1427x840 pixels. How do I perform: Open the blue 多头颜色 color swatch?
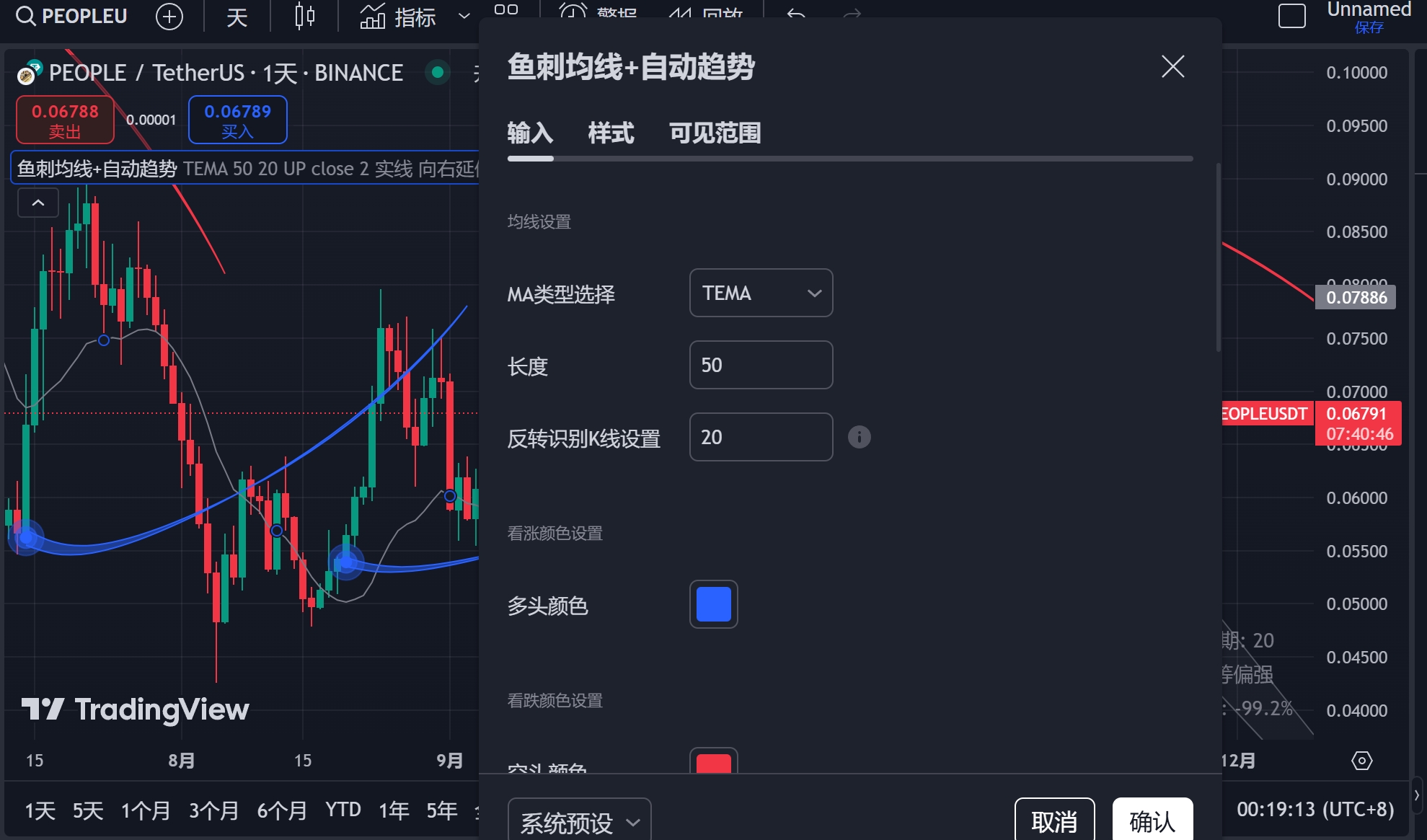click(x=713, y=604)
